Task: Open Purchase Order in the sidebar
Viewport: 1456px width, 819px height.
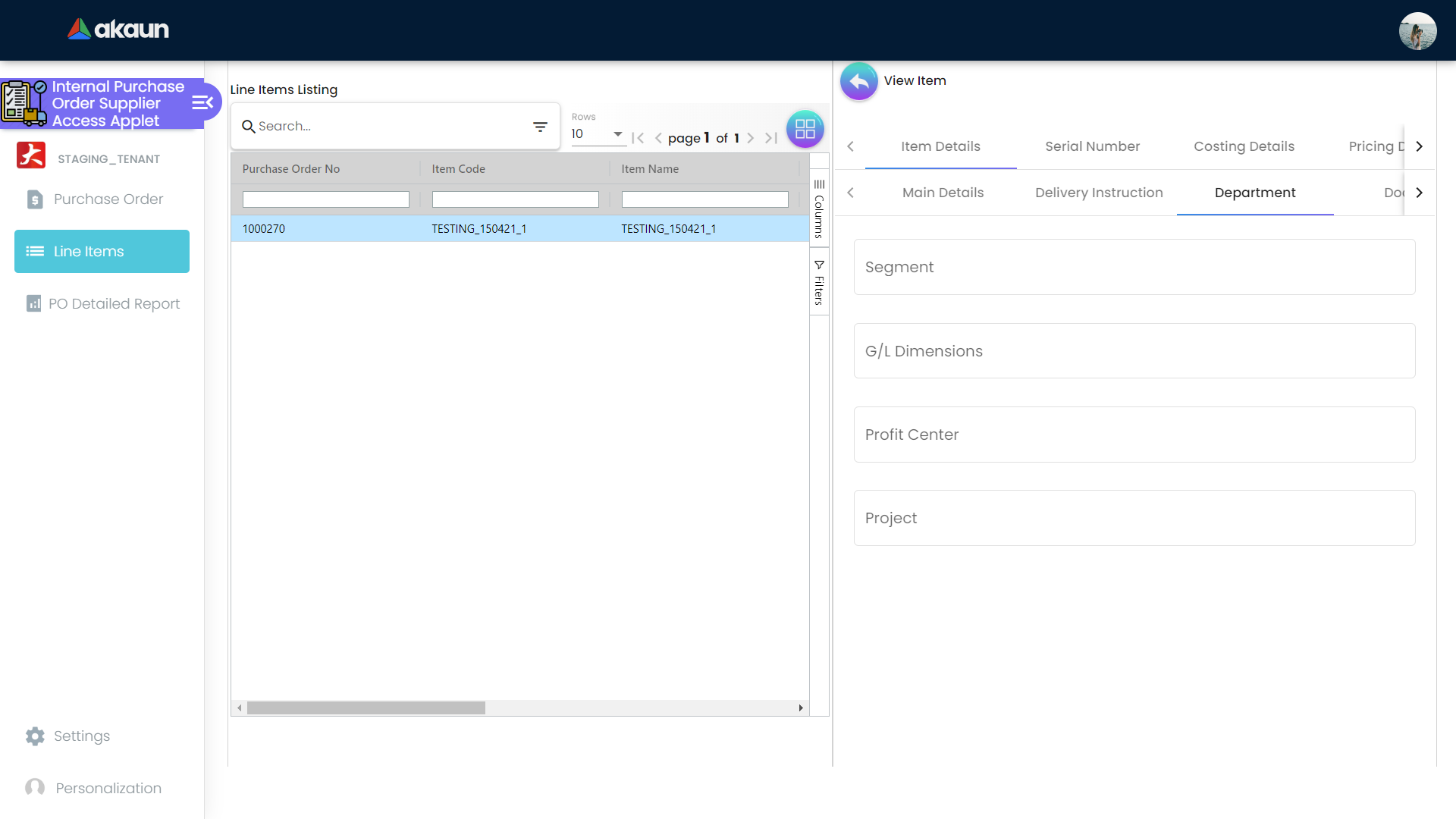Action: 108,199
